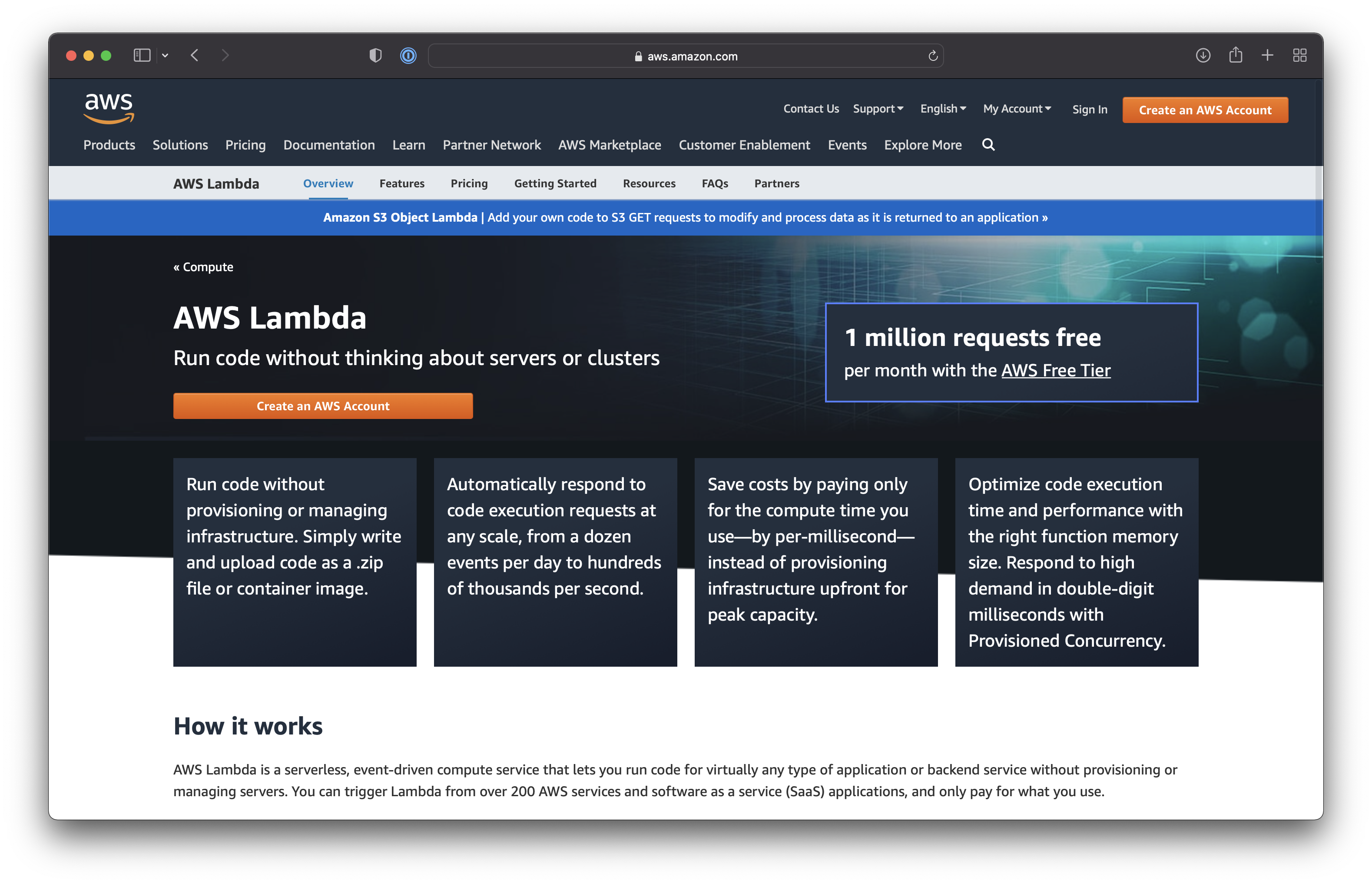The height and width of the screenshot is (884, 1372).
Task: Click the Share icon in Safari
Action: point(1236,56)
